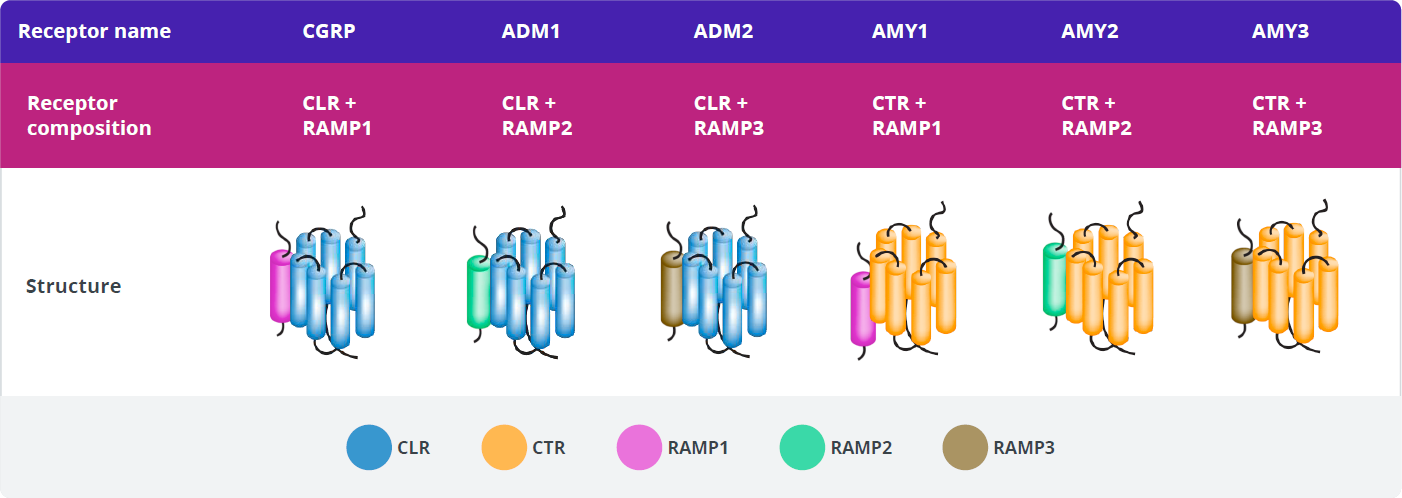
Task: Click the Structure row label
Action: coord(73,286)
